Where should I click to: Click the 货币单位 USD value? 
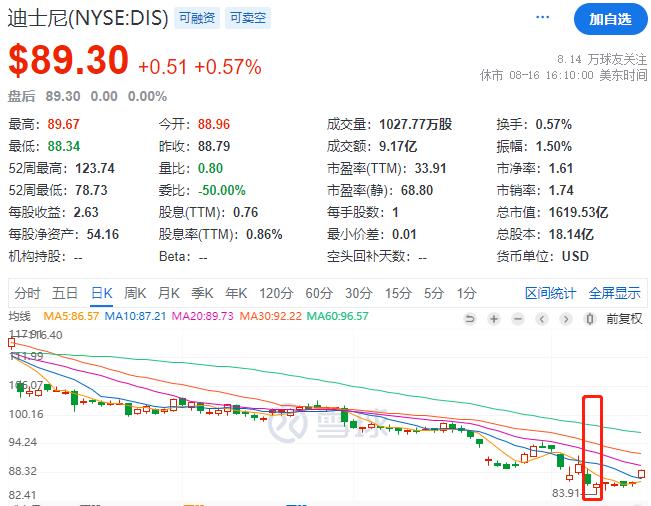[575, 257]
